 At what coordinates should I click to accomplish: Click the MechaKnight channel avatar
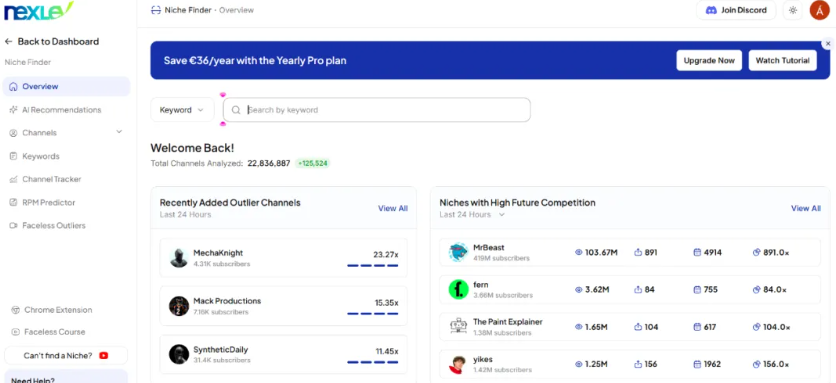(179, 258)
